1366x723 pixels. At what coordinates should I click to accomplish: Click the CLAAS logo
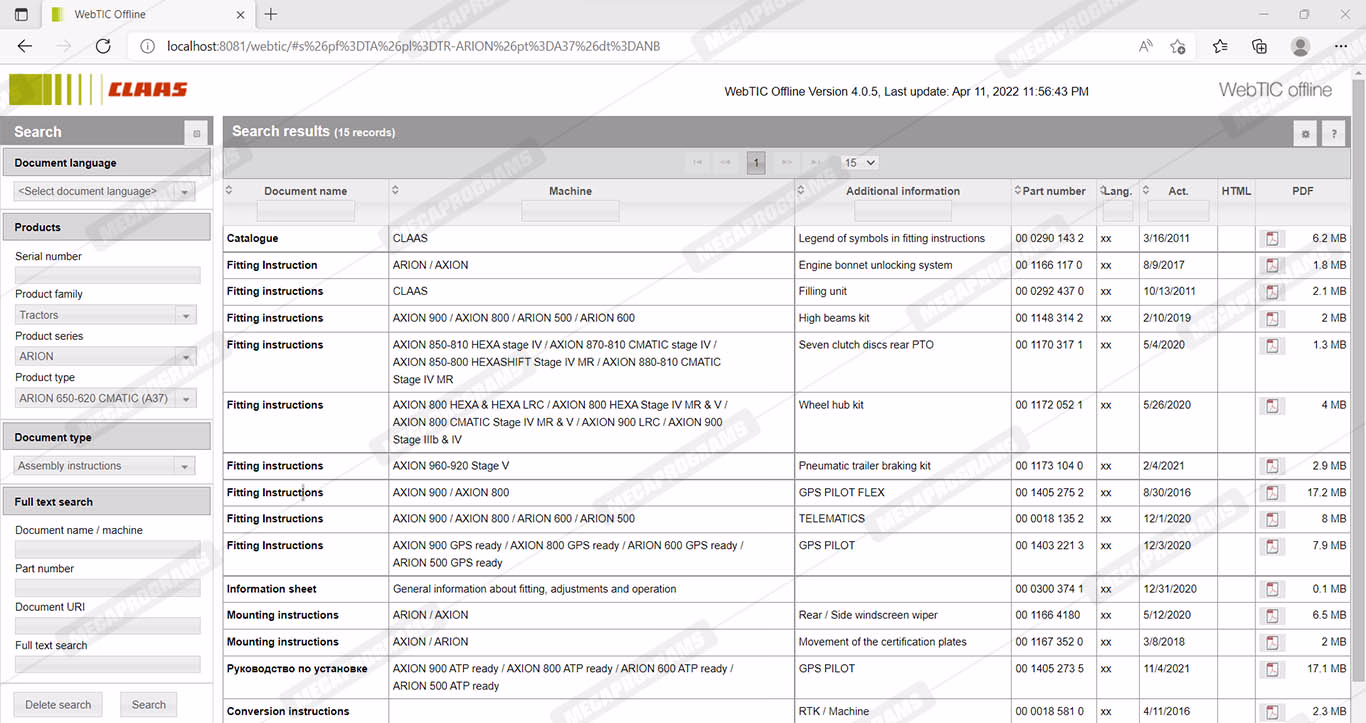point(99,90)
